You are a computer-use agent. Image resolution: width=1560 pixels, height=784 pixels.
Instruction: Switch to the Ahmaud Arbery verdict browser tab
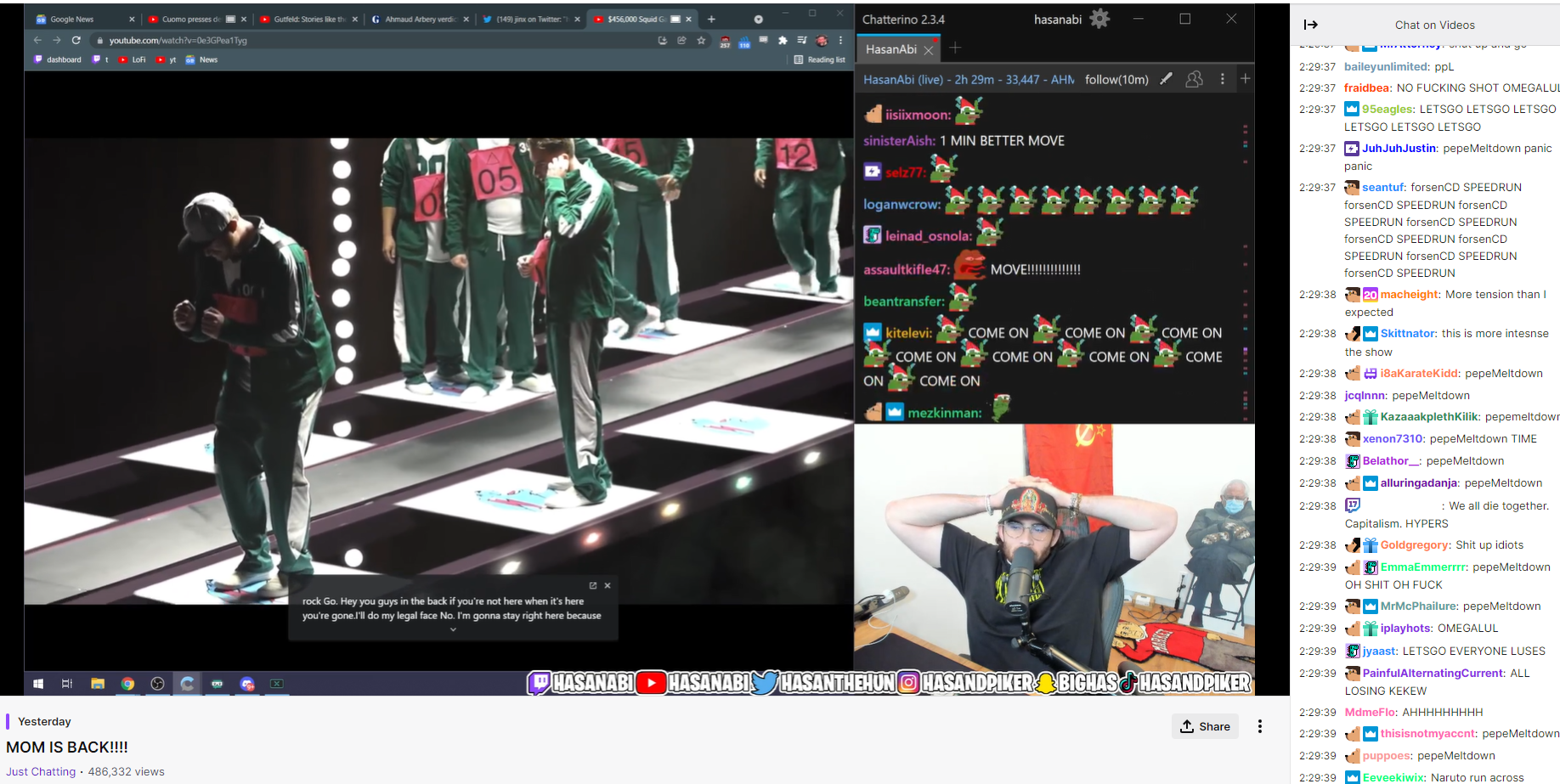click(420, 19)
